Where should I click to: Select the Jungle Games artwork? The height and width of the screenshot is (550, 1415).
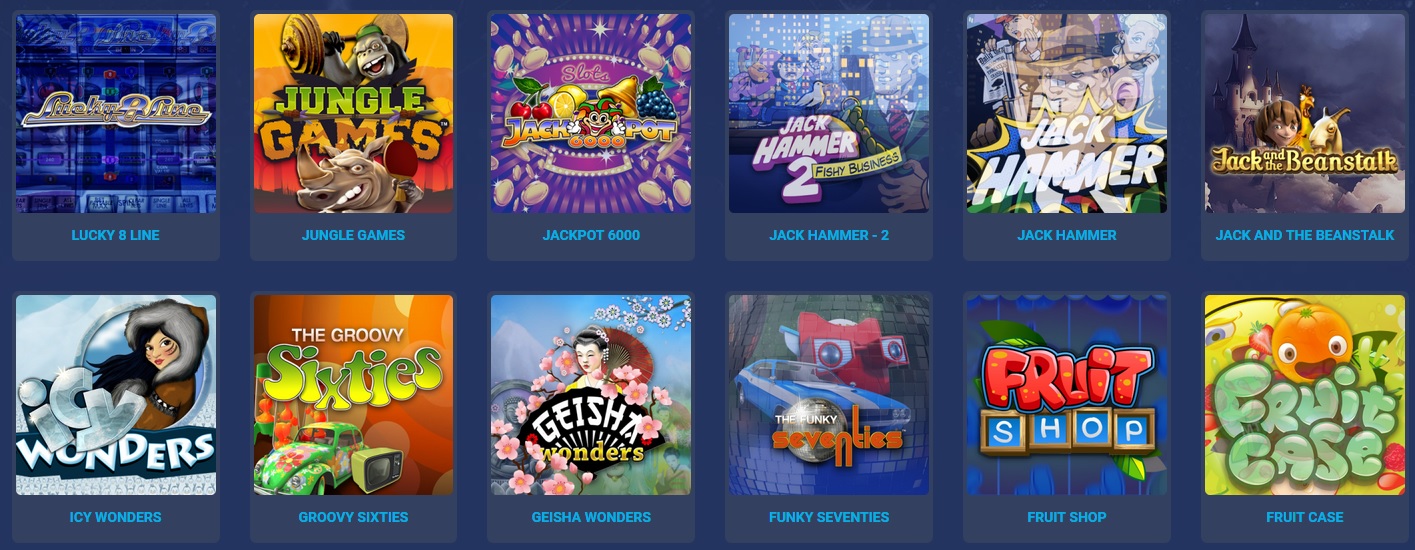(x=353, y=113)
